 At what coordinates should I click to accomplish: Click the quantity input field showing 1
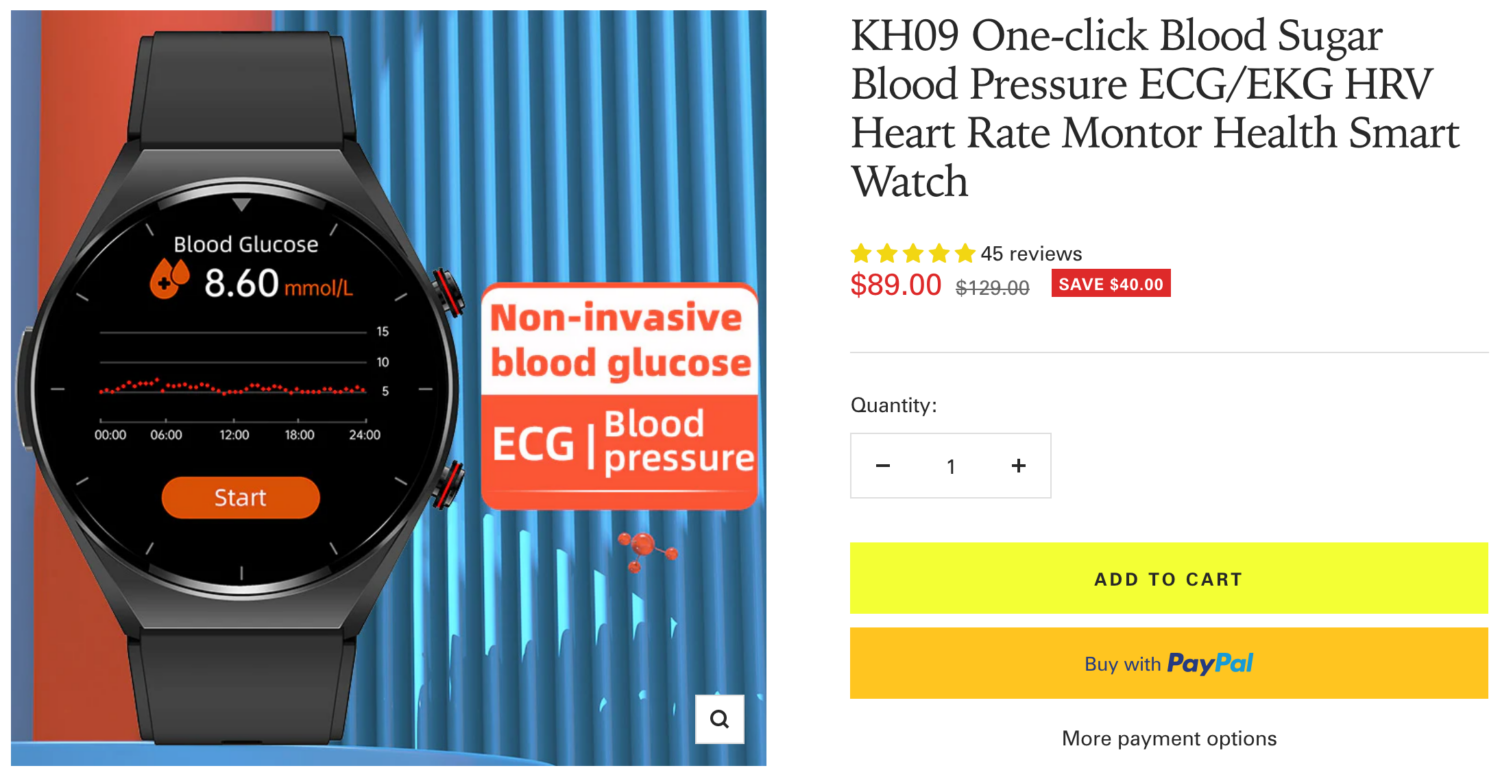(x=950, y=465)
